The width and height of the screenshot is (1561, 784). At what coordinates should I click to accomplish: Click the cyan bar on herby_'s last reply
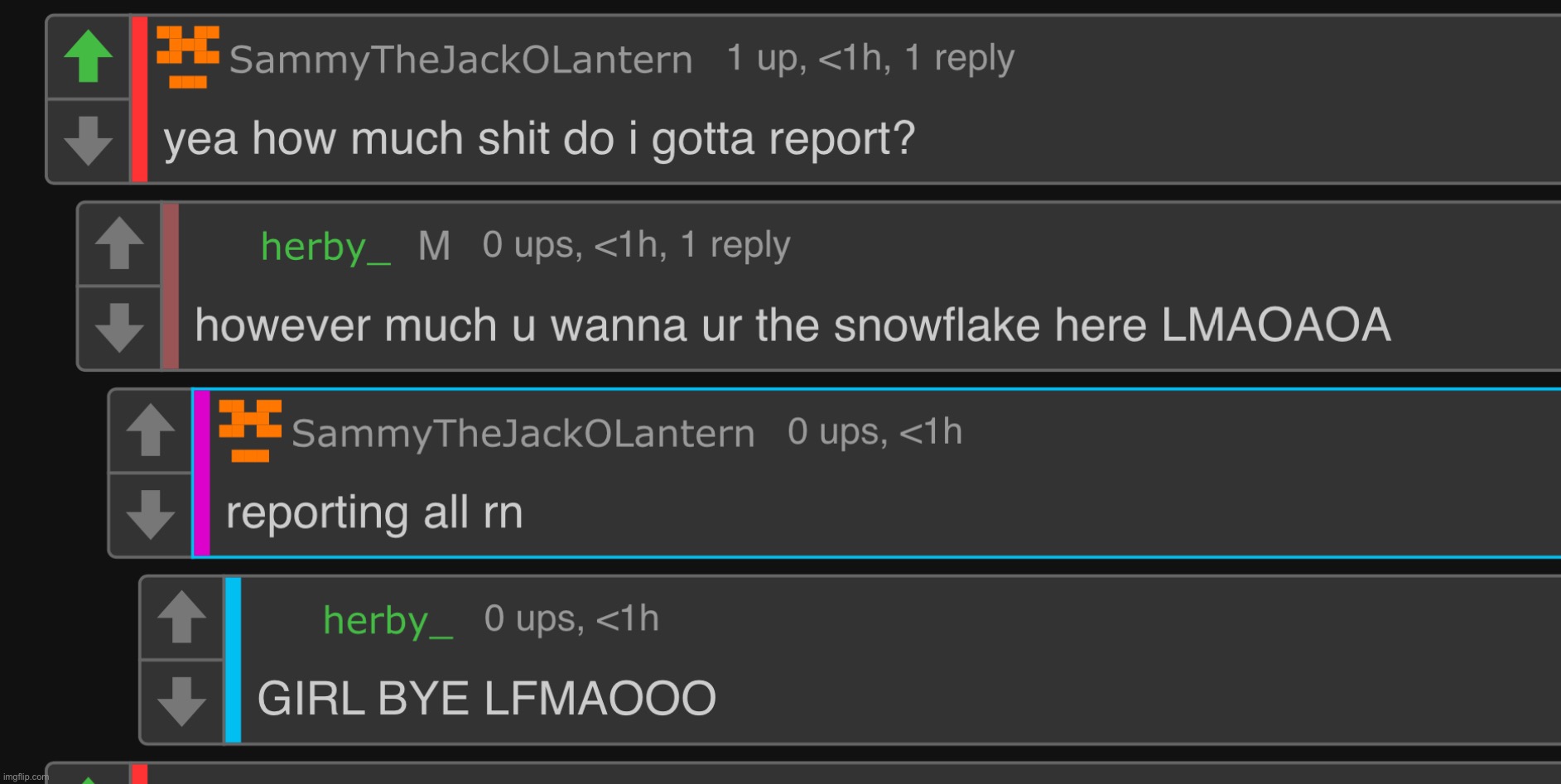click(234, 660)
